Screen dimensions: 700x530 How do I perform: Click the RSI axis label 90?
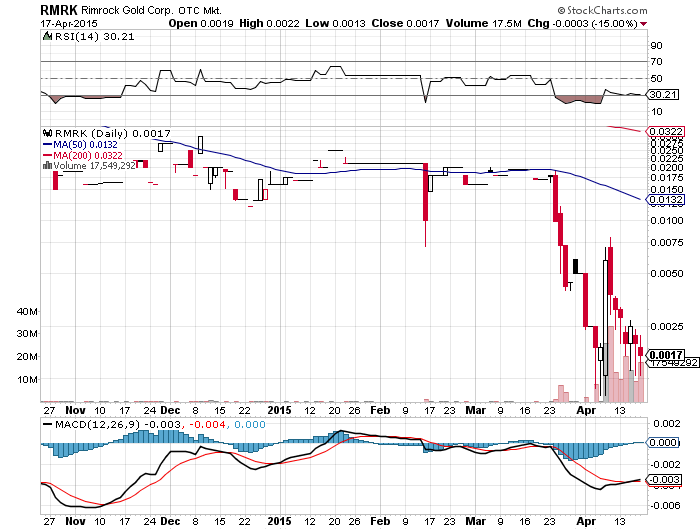pos(657,46)
